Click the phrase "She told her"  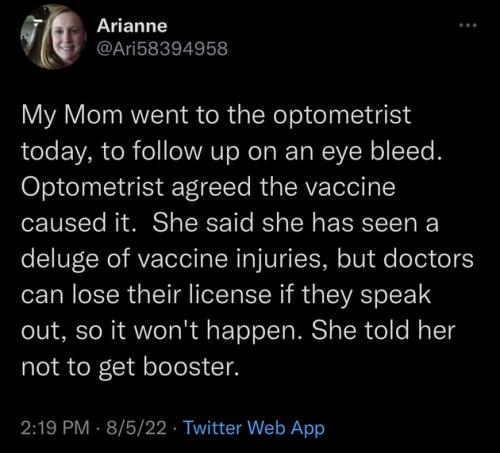tap(383, 330)
